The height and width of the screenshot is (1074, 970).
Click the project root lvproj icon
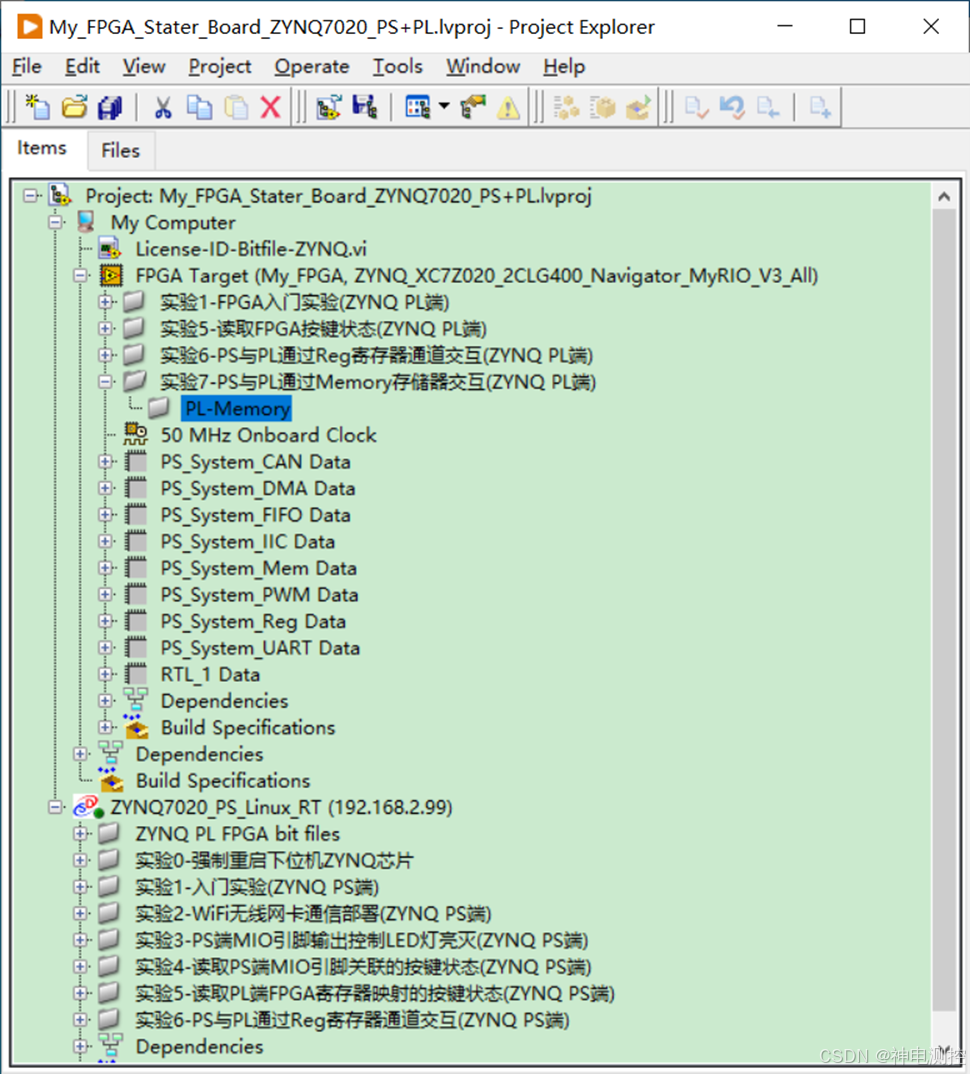[60, 195]
